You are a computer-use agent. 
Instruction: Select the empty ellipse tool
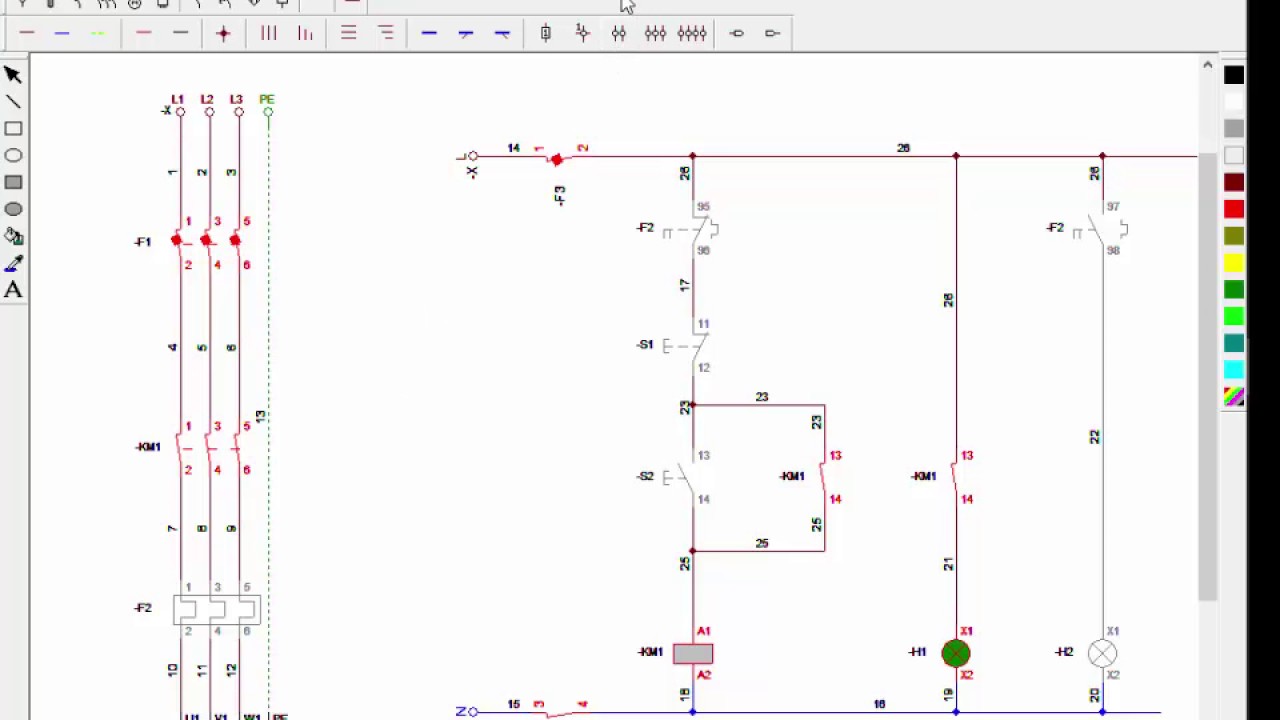click(13, 156)
